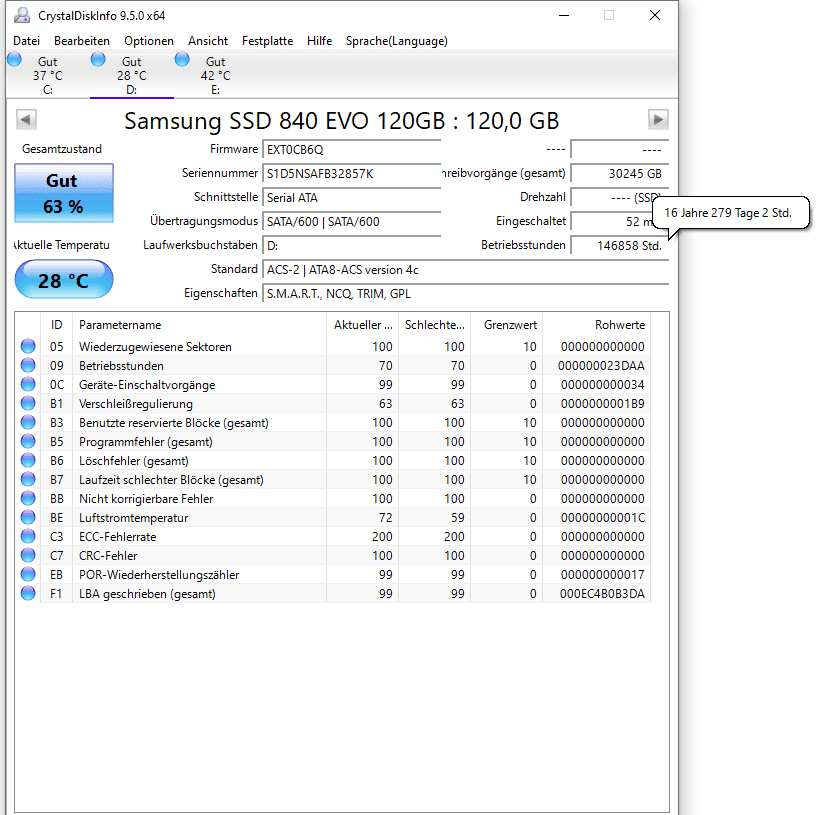Click status orb of POR-Wiederherstellungszähler row
This screenshot has height=815, width=818.
click(x=28, y=574)
